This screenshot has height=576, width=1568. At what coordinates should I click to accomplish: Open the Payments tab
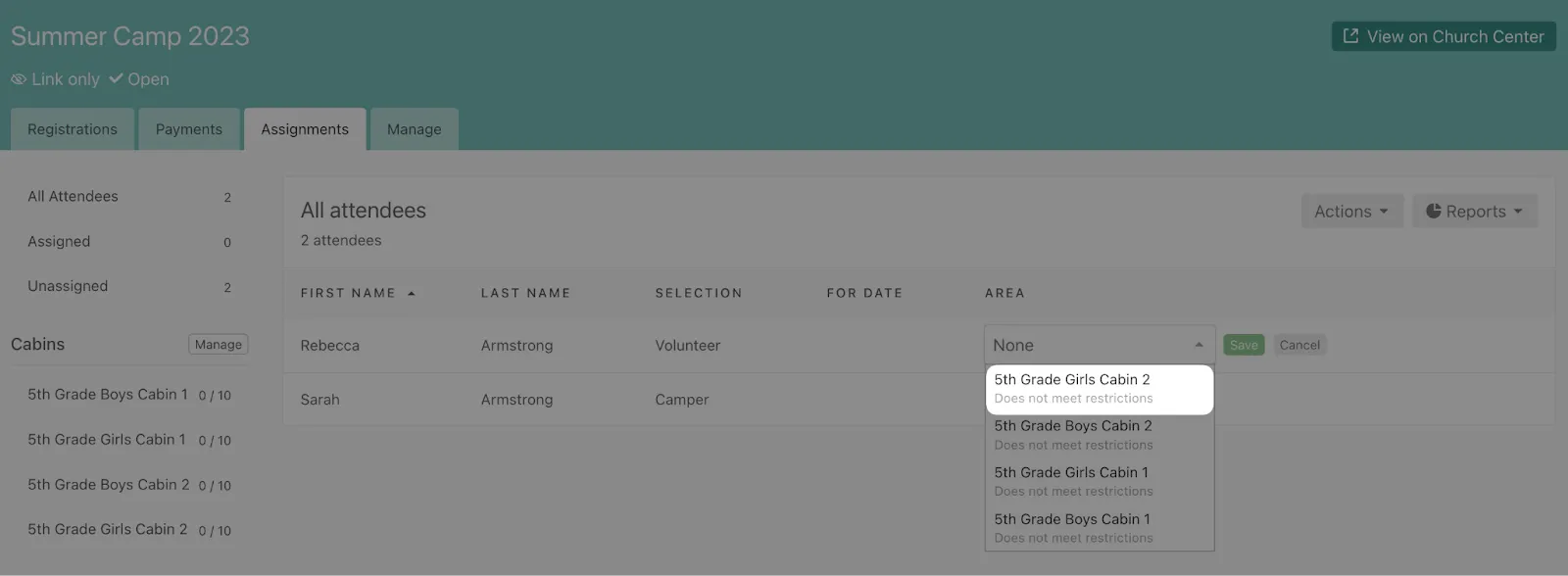189,129
